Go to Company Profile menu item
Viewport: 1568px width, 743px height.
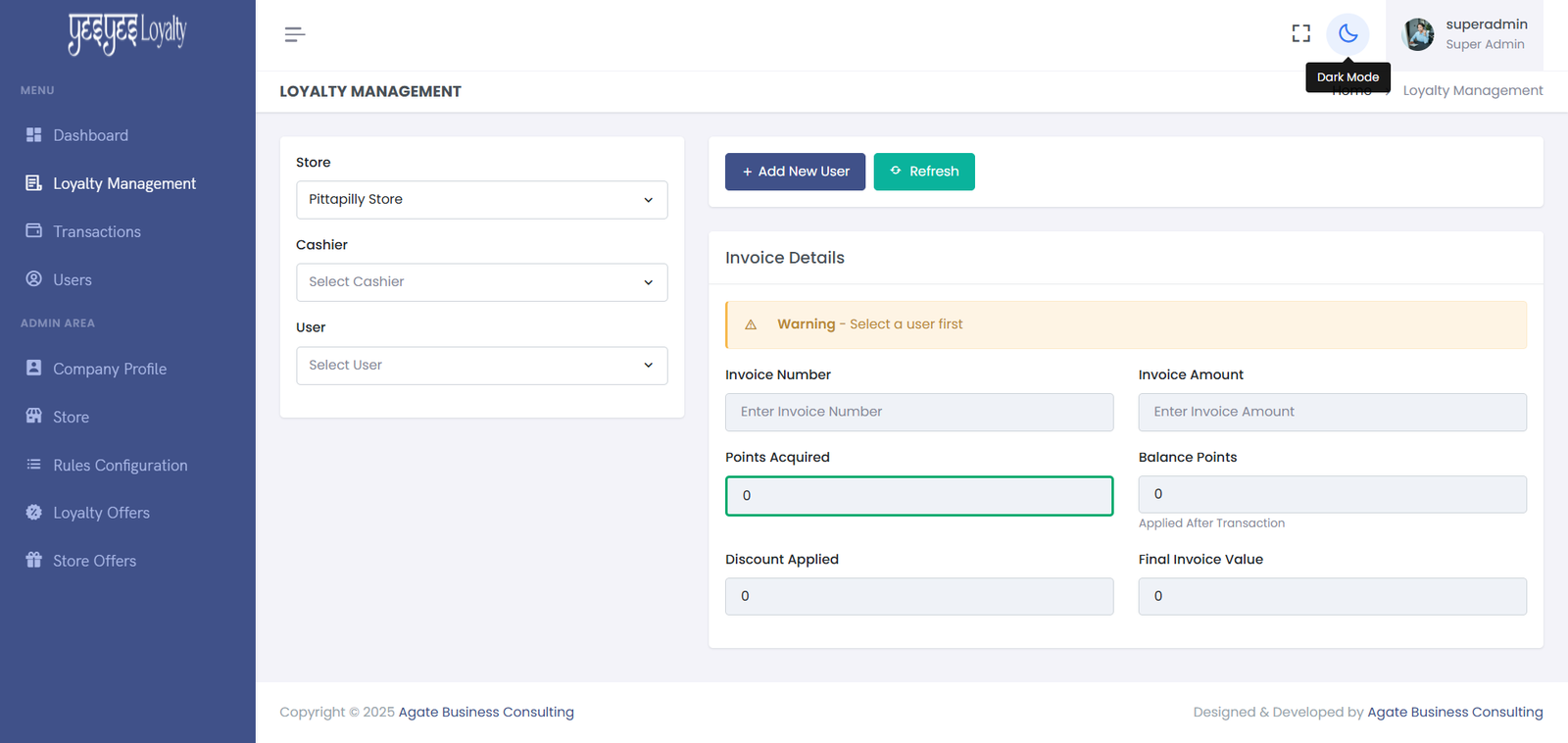[110, 370]
